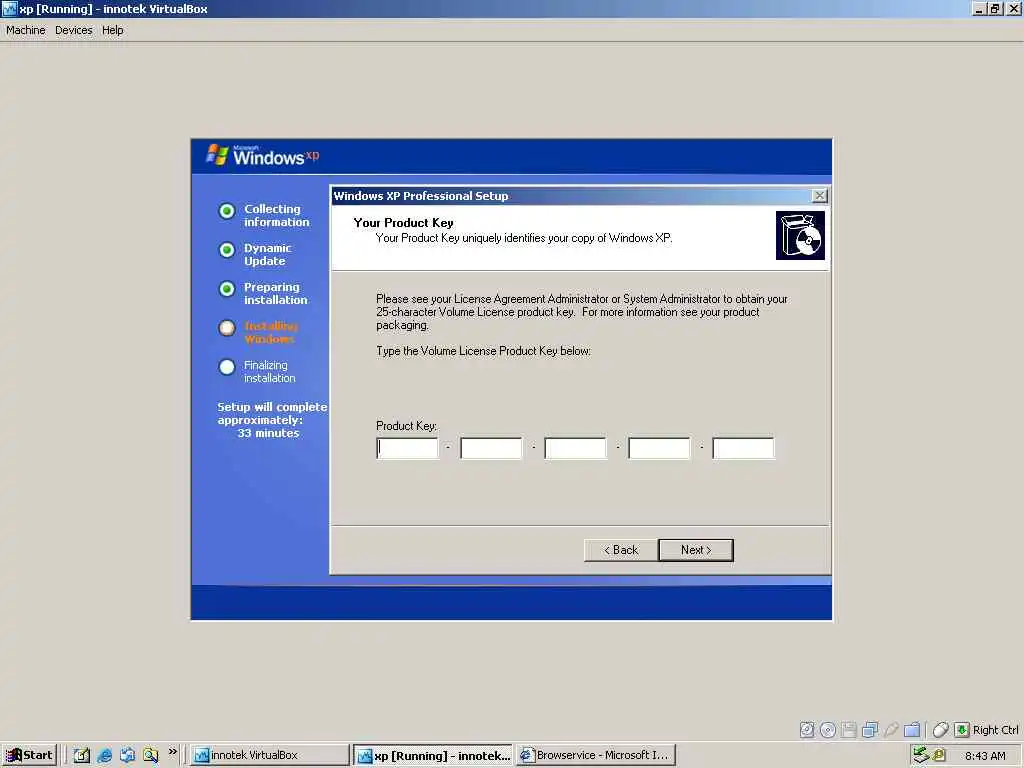Click the Next button in setup
Image resolution: width=1024 pixels, height=768 pixels.
point(696,550)
